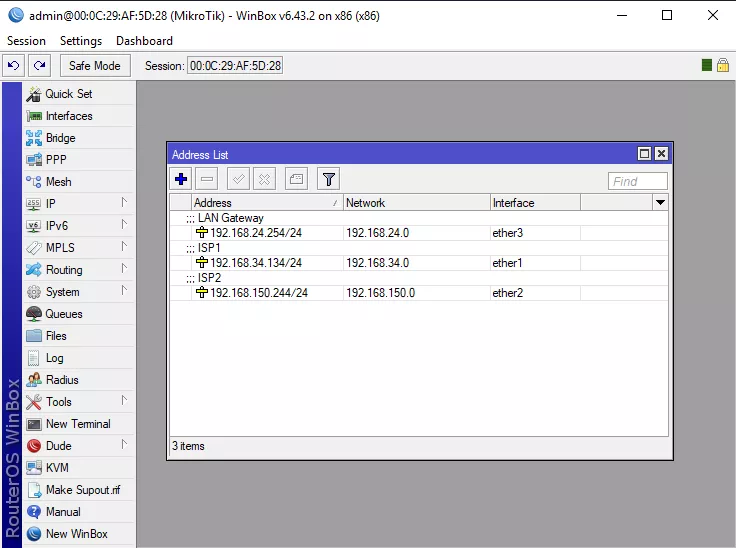Close the Address List window

pos(661,154)
